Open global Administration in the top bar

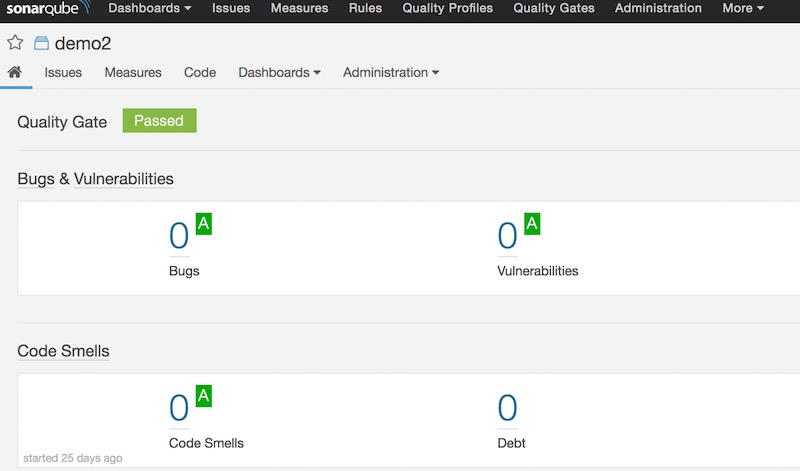(658, 8)
